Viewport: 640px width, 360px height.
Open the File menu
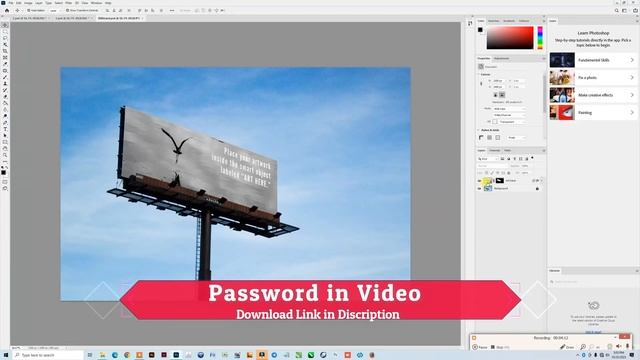pyautogui.click(x=11, y=3)
